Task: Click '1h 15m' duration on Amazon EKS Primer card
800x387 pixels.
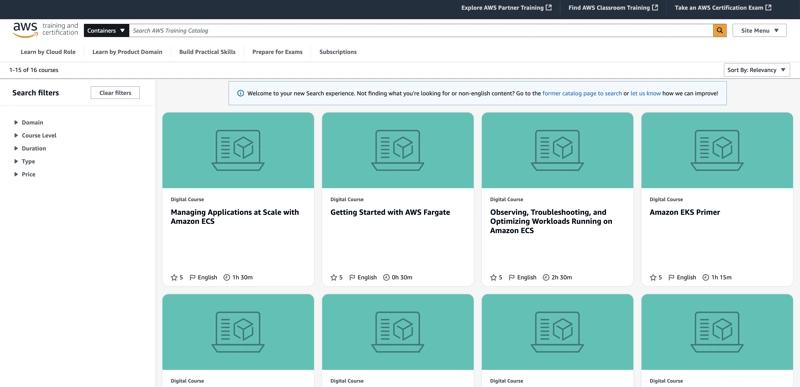Action: (721, 277)
